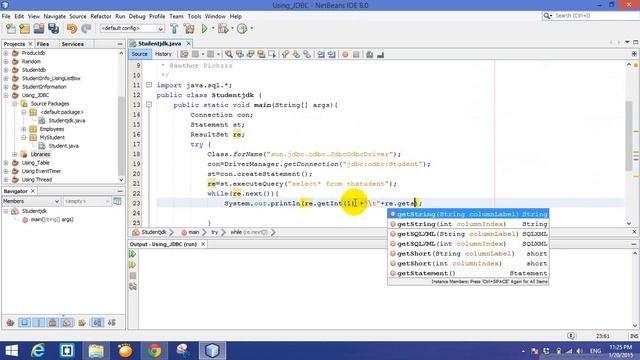
Task: Toggle Rectangular Selection in editor toolbar
Action: [x=271, y=54]
